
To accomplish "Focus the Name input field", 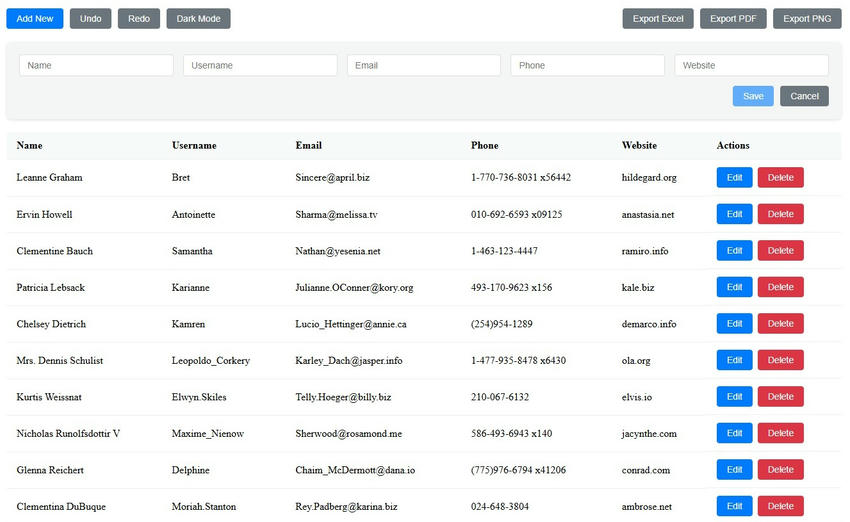I will (96, 65).
